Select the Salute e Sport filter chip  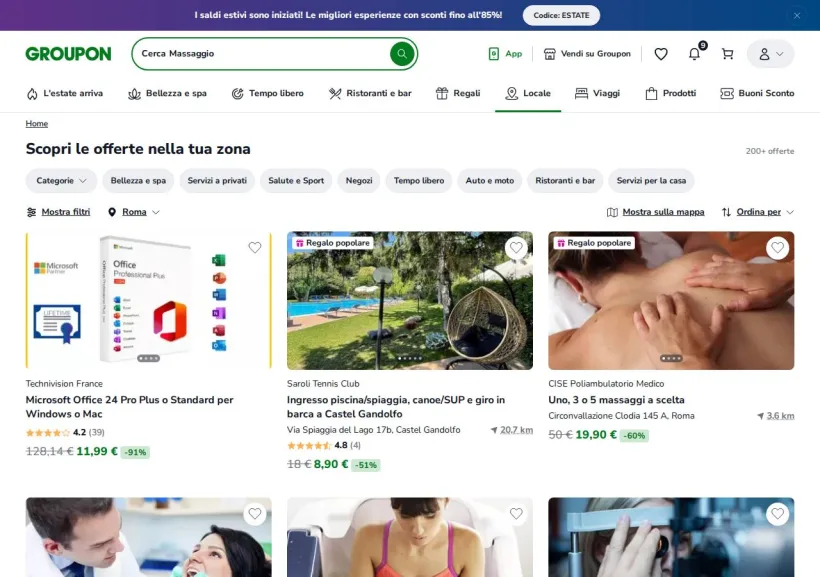(x=296, y=180)
